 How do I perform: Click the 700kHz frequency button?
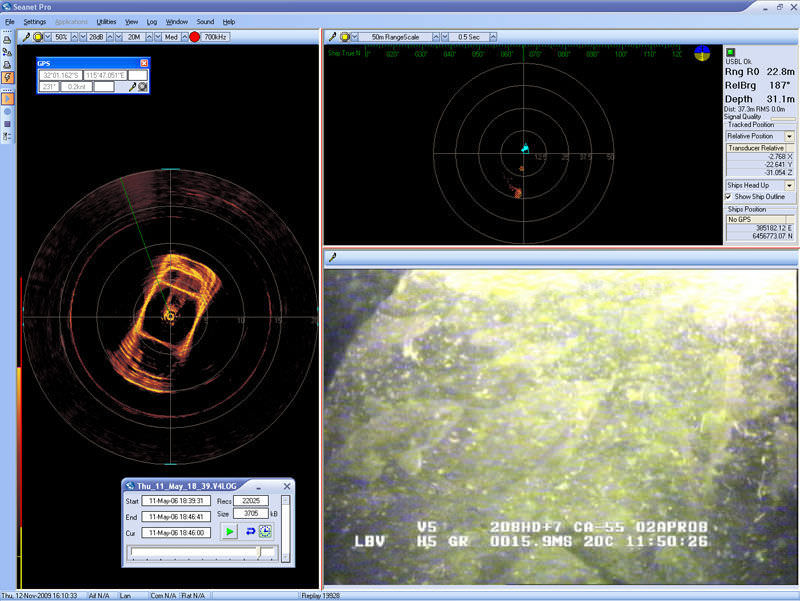(215, 37)
